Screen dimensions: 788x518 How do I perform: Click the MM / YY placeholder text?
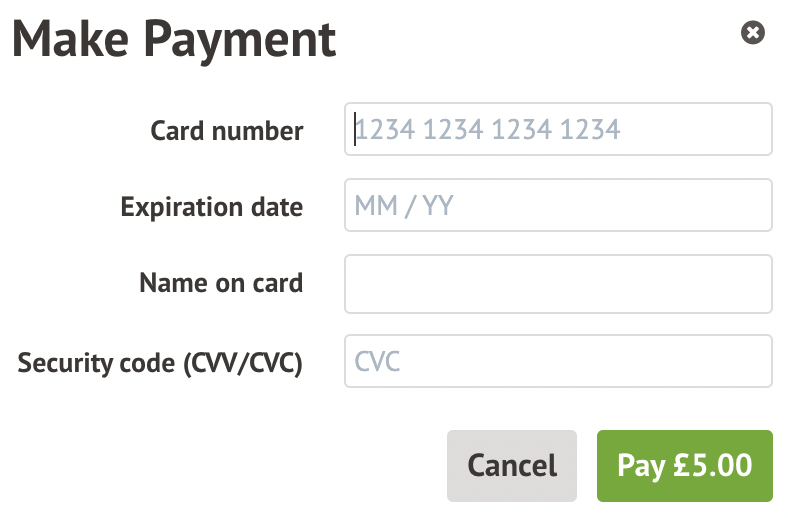(x=405, y=206)
